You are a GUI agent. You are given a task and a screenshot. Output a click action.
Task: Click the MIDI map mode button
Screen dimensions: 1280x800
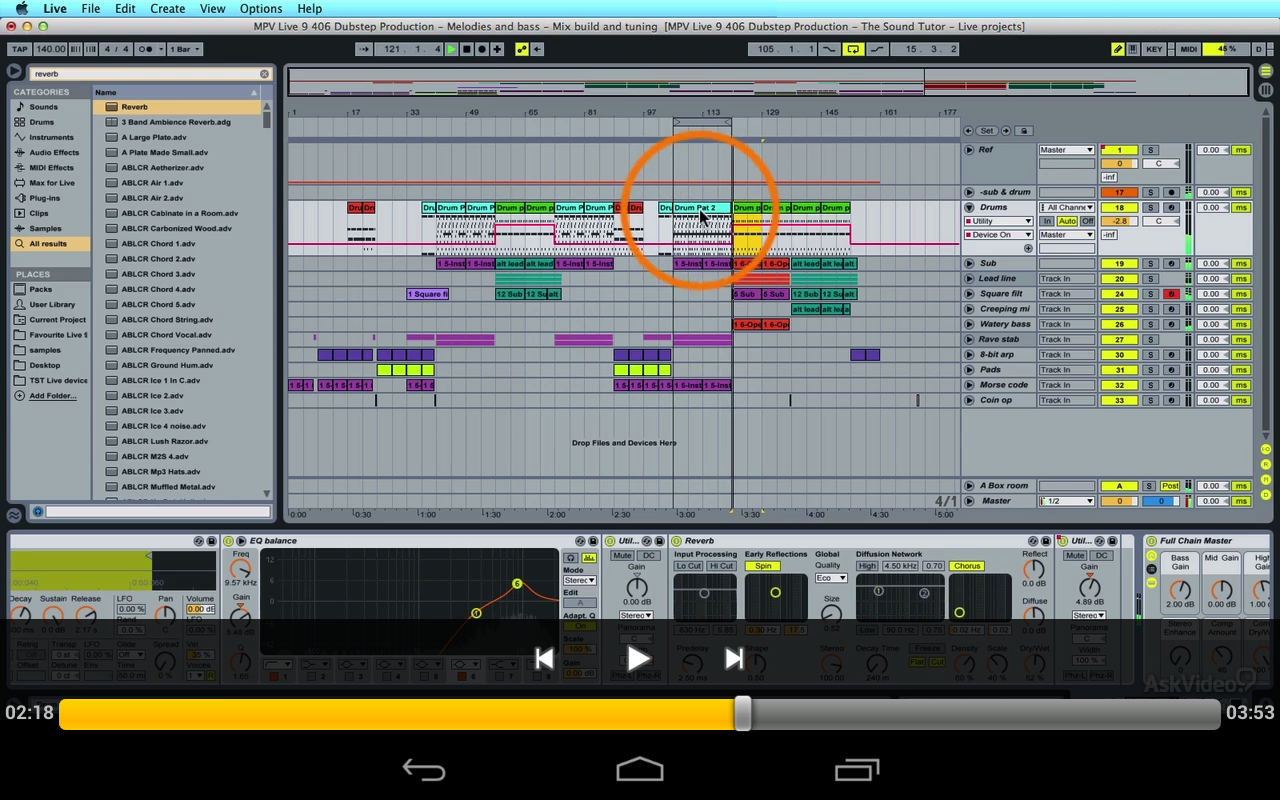[x=1188, y=49]
